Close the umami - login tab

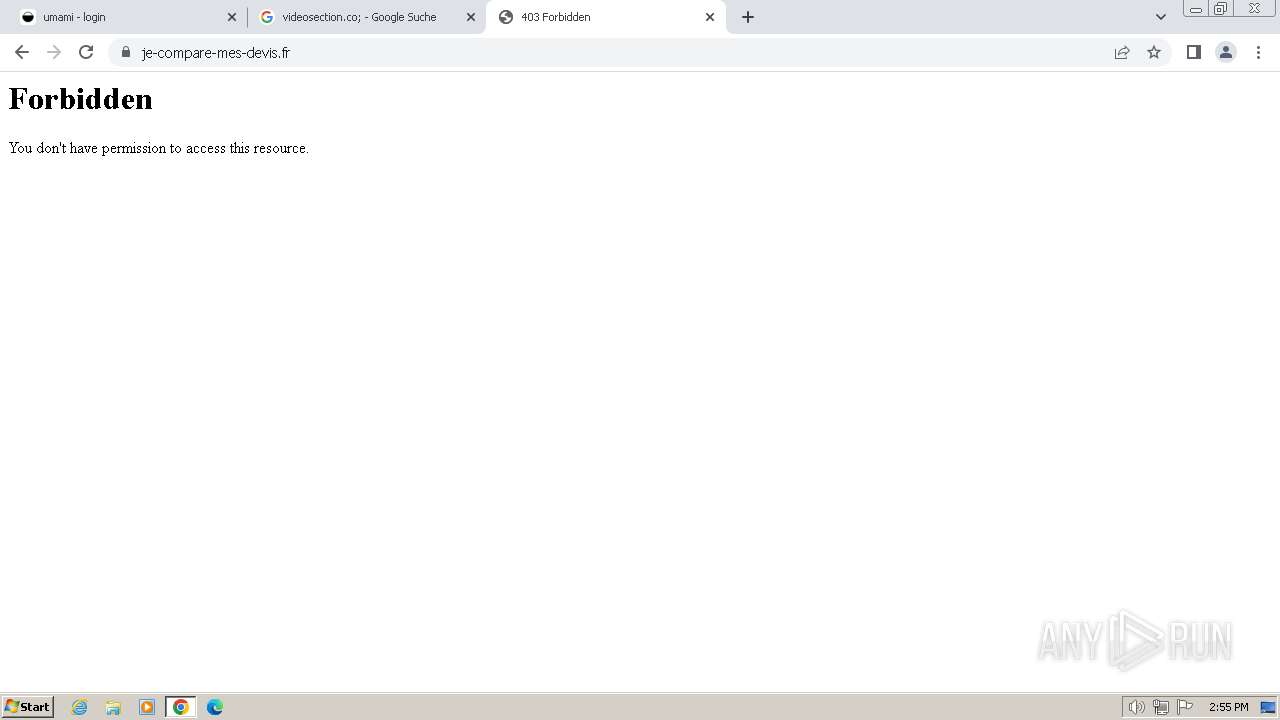tap(232, 17)
